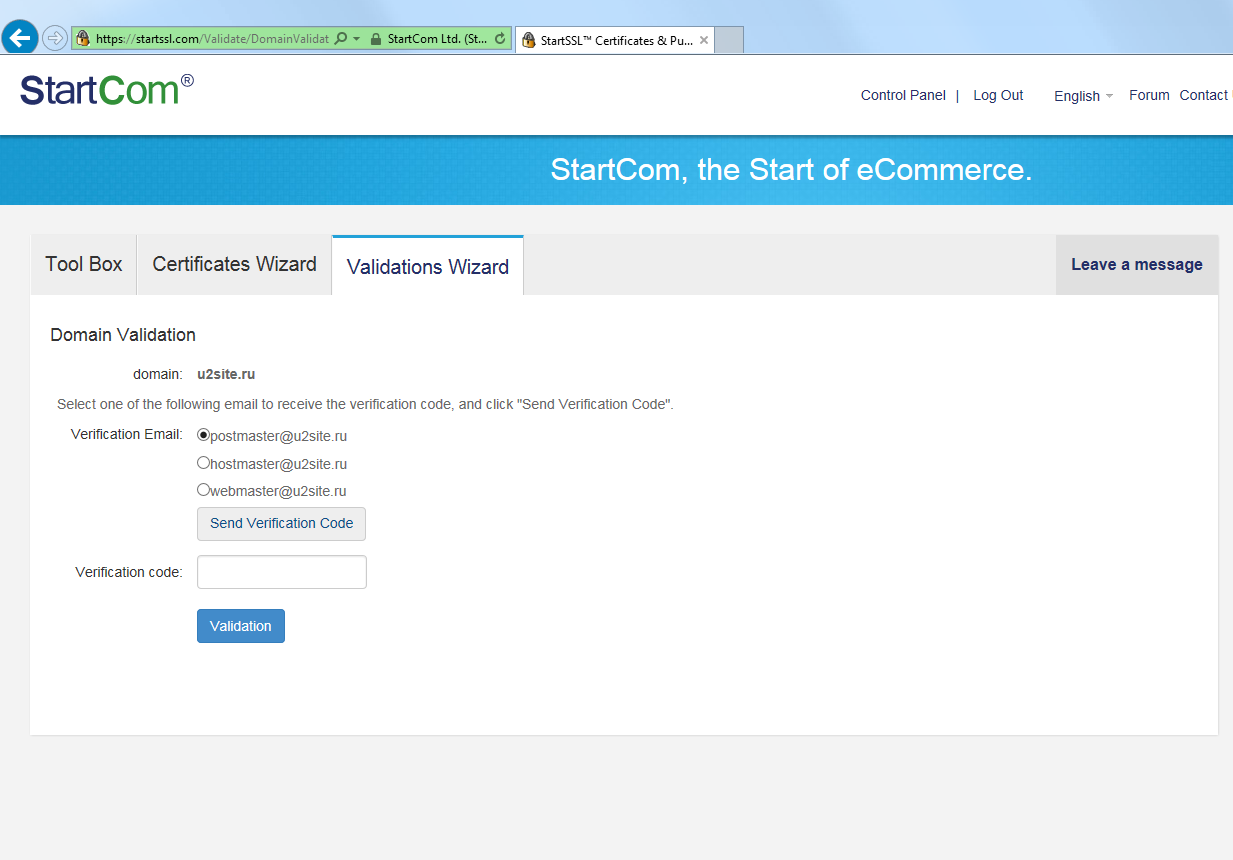
Task: Click the startssl.com URL address field
Action: pos(212,39)
